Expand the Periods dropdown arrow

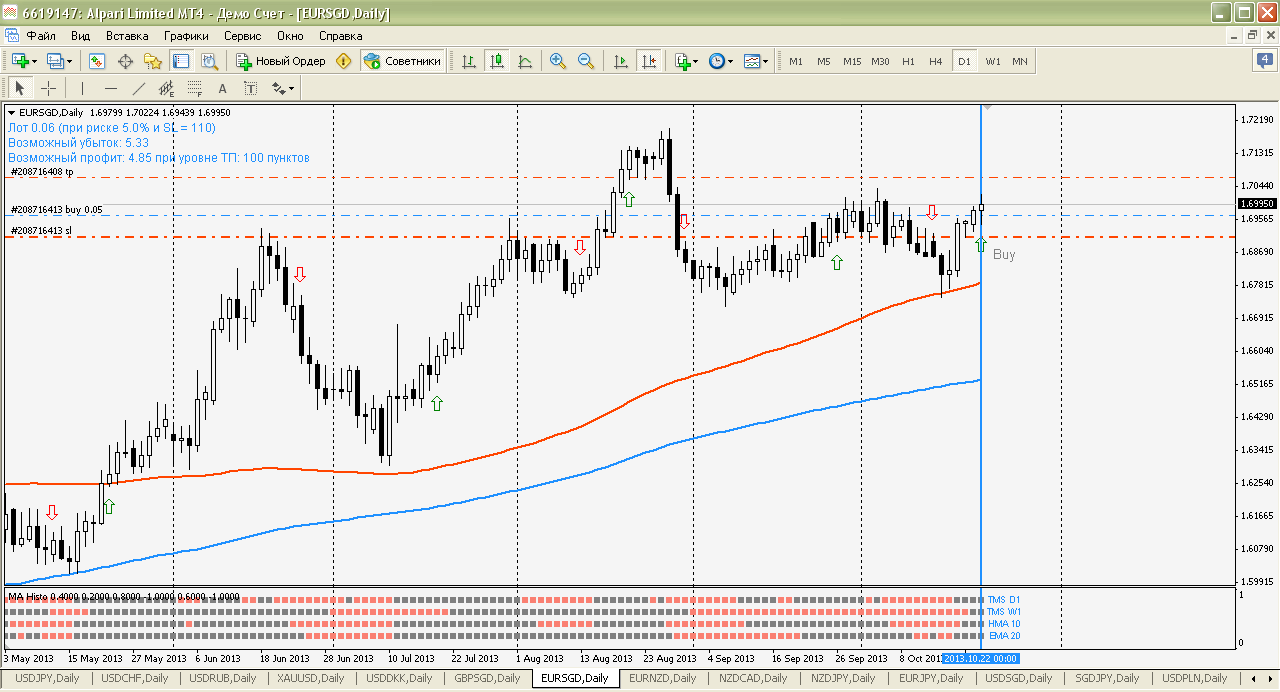click(731, 61)
